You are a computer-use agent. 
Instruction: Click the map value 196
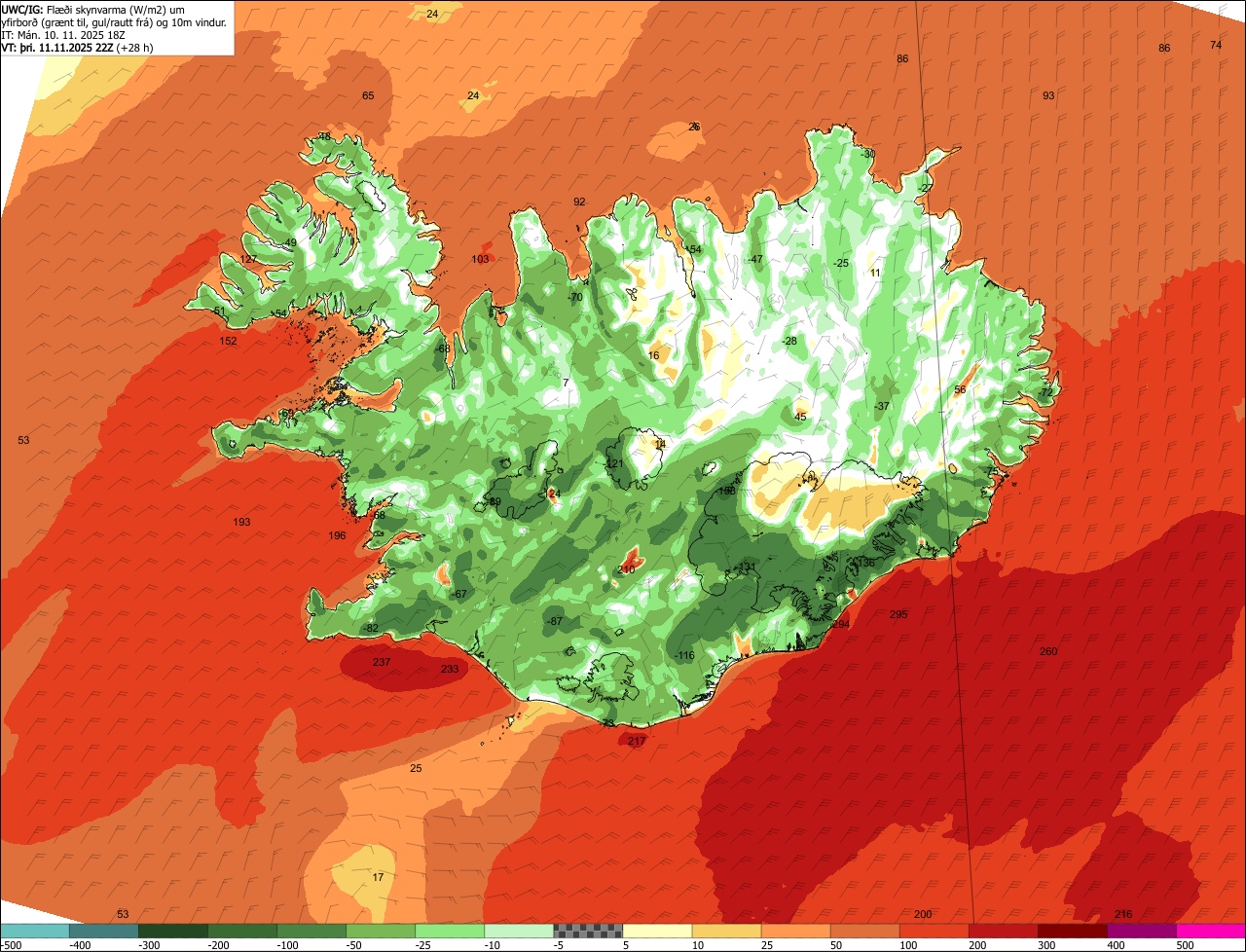pos(337,535)
